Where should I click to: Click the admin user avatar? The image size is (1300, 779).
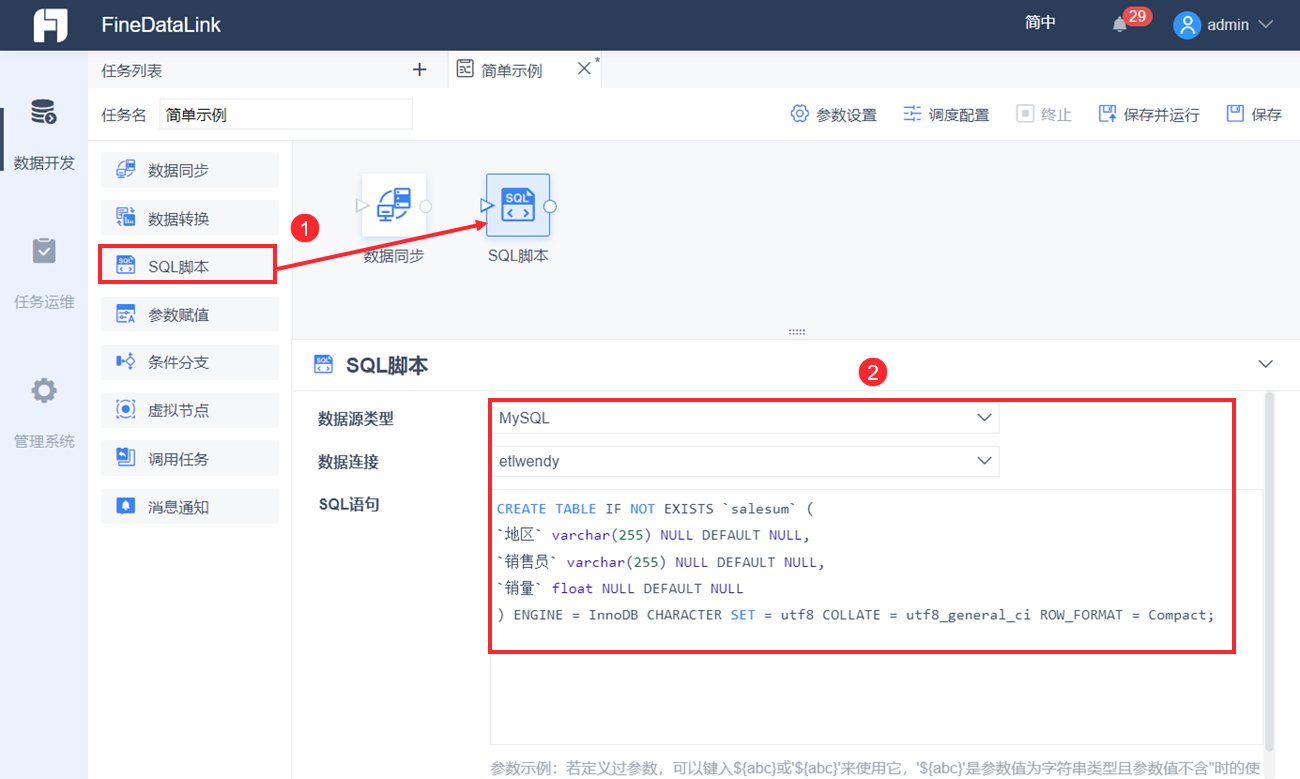pos(1187,25)
